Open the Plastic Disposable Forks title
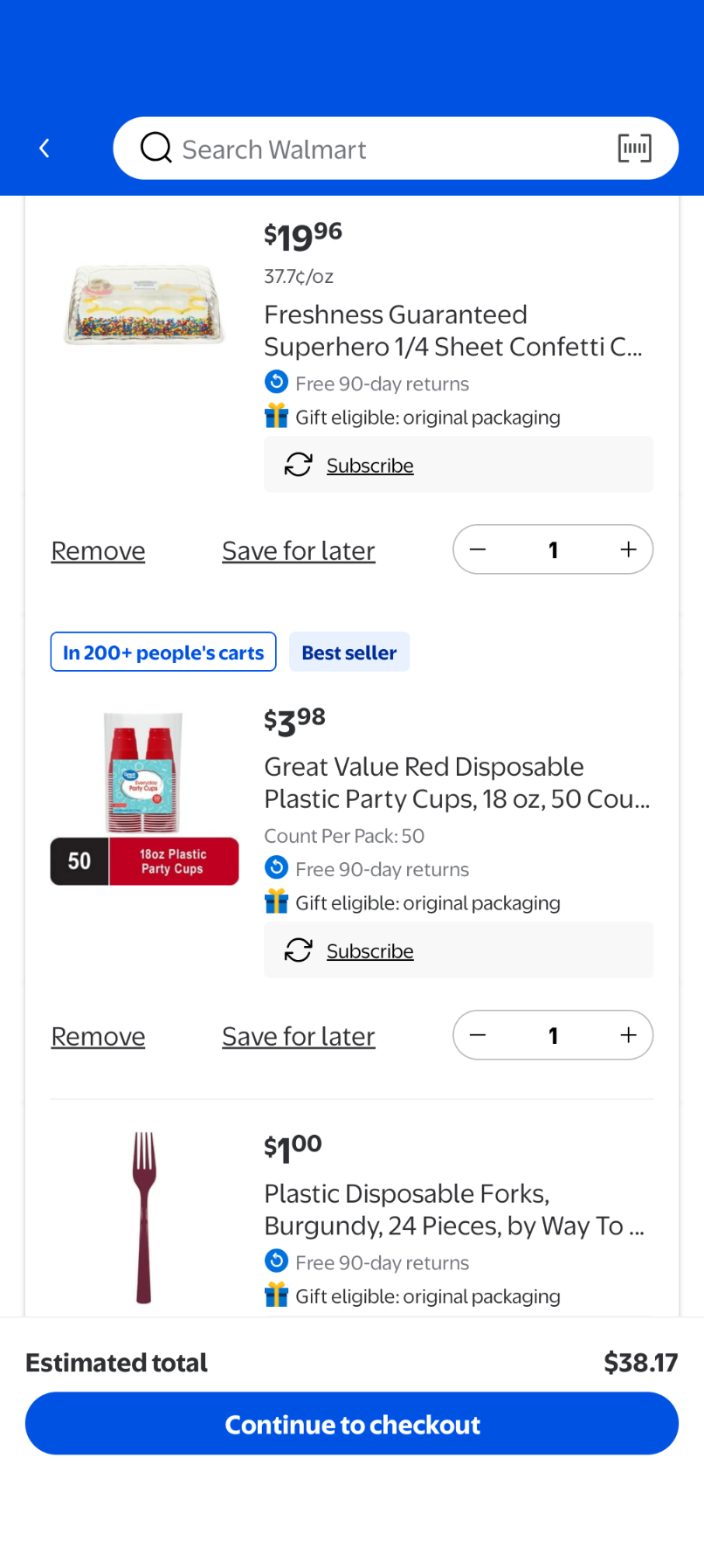This screenshot has width=704, height=1568. pos(454,1210)
